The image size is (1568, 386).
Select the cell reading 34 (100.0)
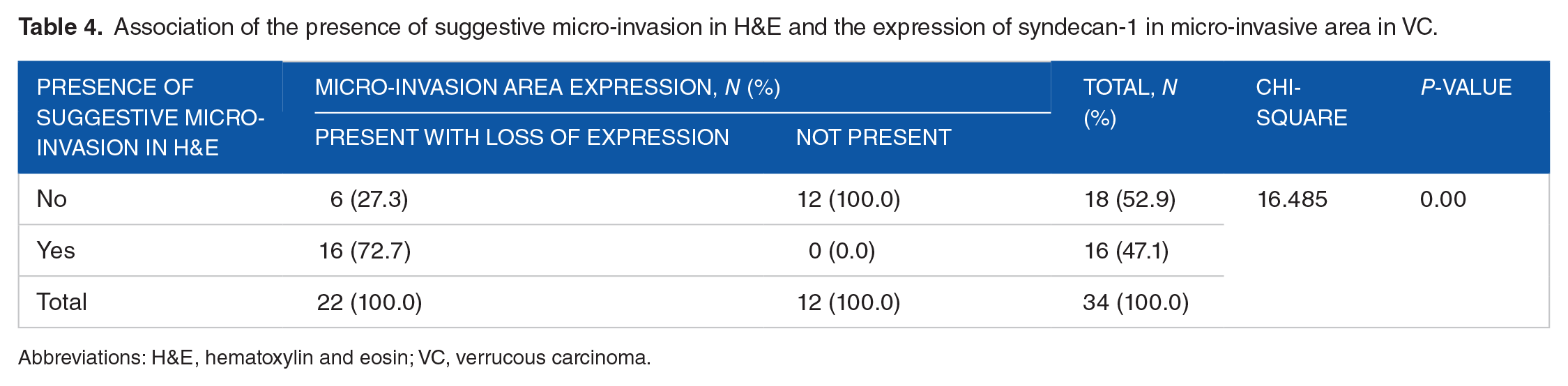click(x=1136, y=302)
